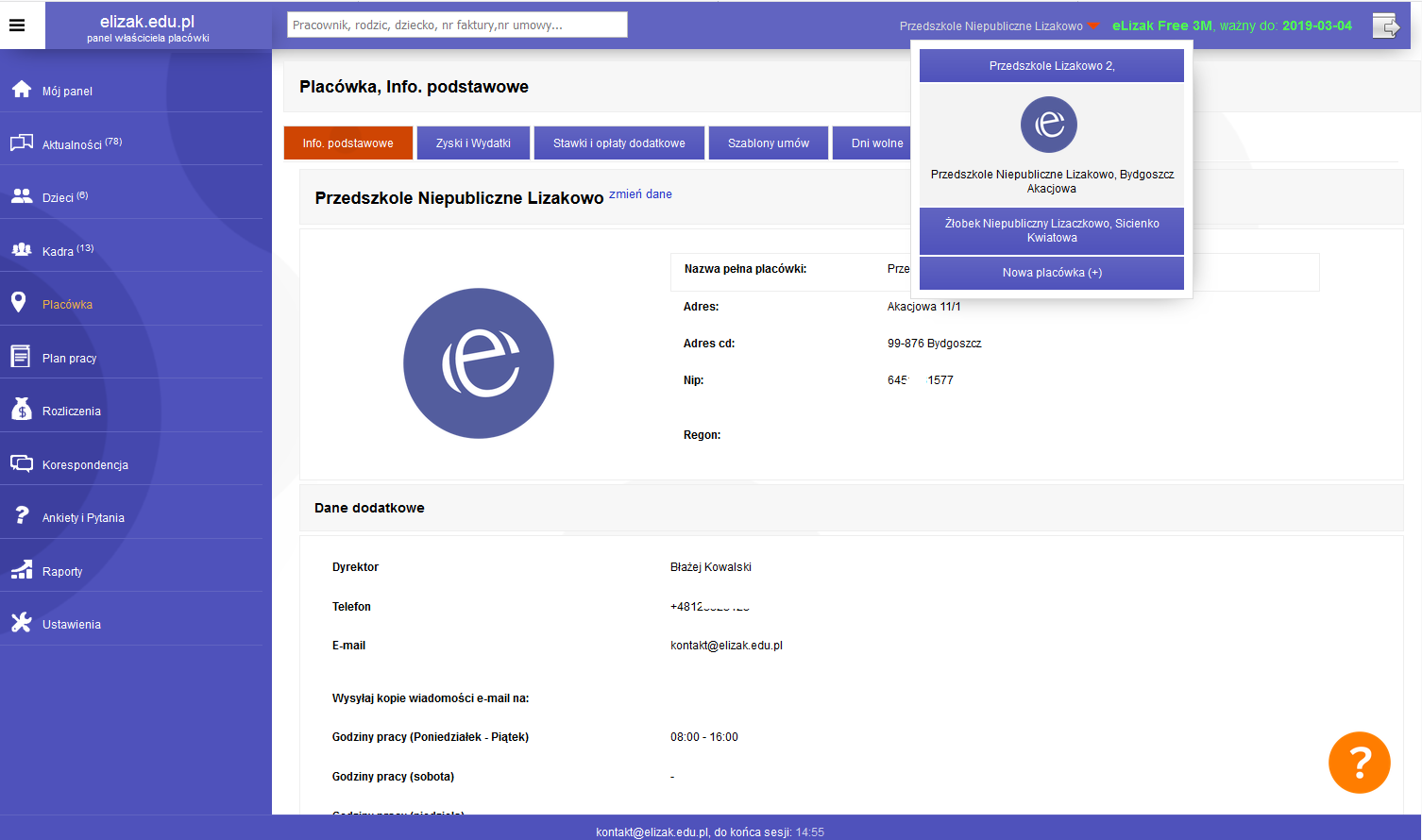Click the Dzieci people icon
The image size is (1422, 840).
[22, 195]
